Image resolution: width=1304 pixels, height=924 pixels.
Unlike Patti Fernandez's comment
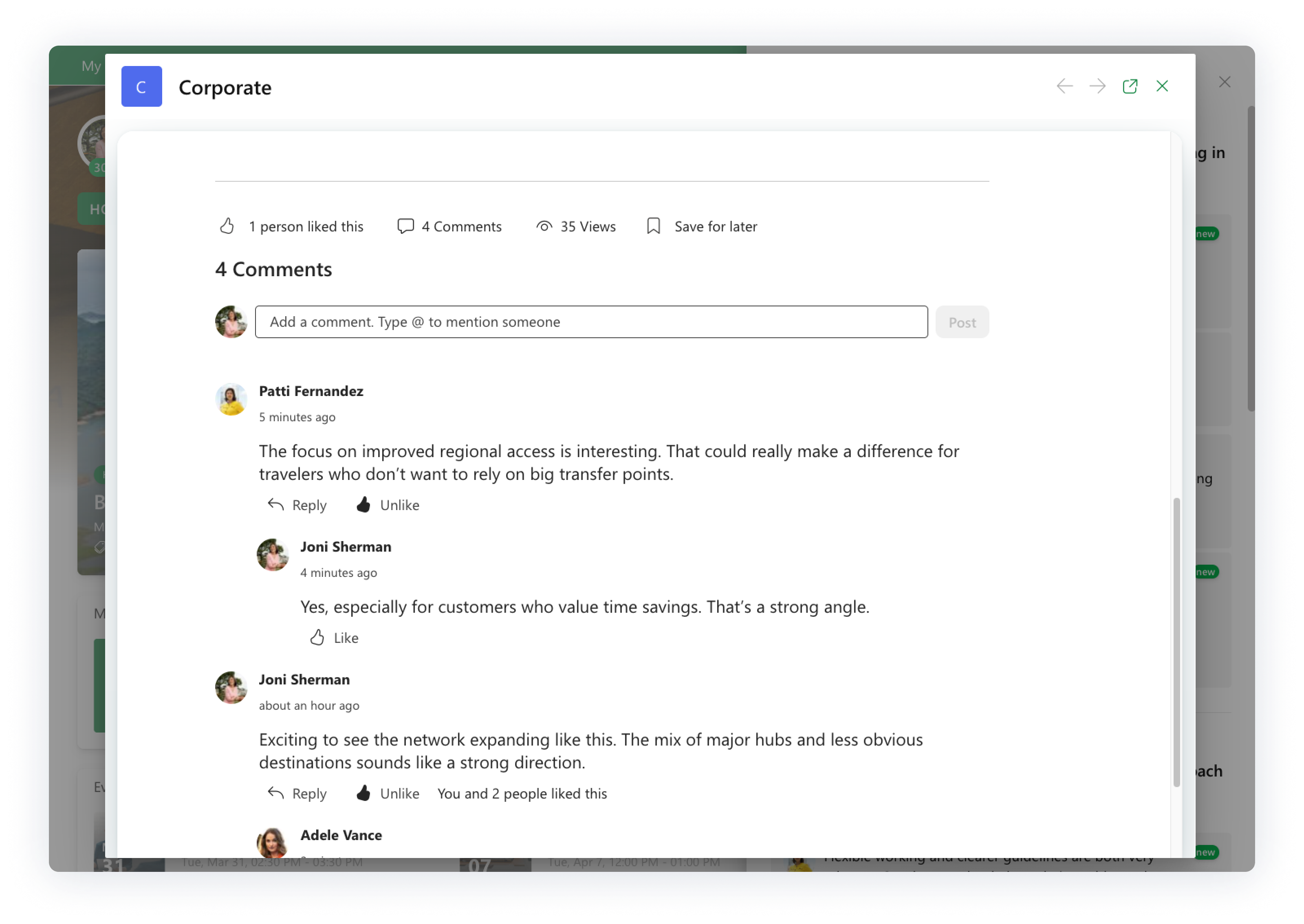(x=388, y=505)
